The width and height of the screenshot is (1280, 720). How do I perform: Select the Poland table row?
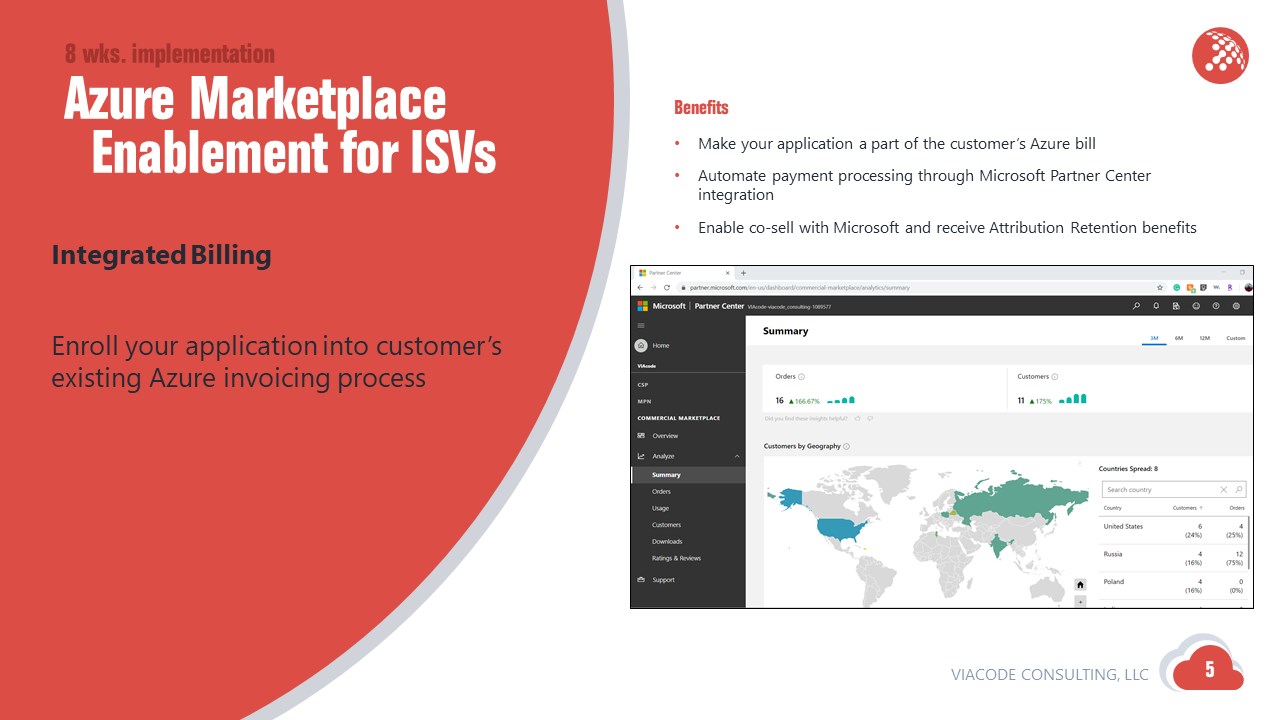coord(1174,586)
